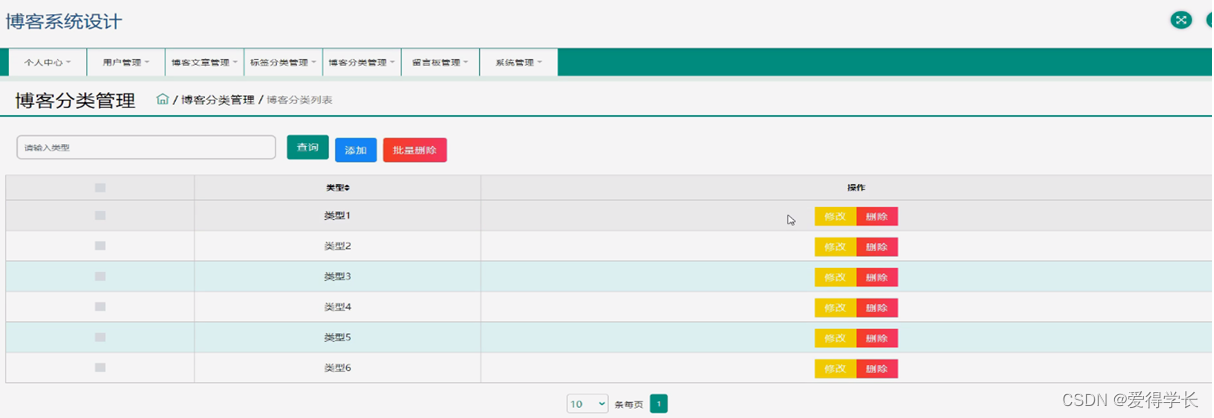Viewport: 1214px width, 418px height.
Task: Click 删除 for row 类型6
Action: point(877,369)
